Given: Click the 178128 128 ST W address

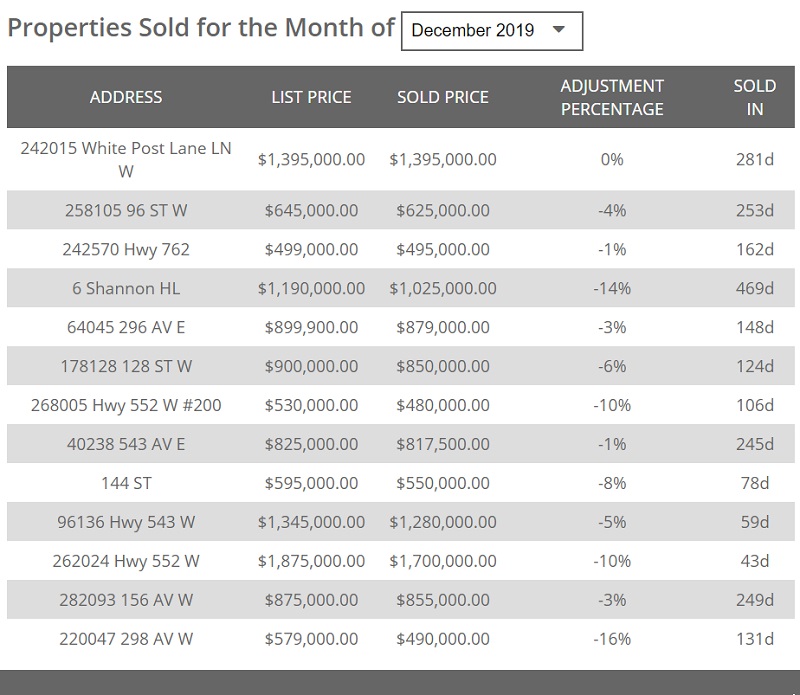Looking at the screenshot, I should (126, 366).
